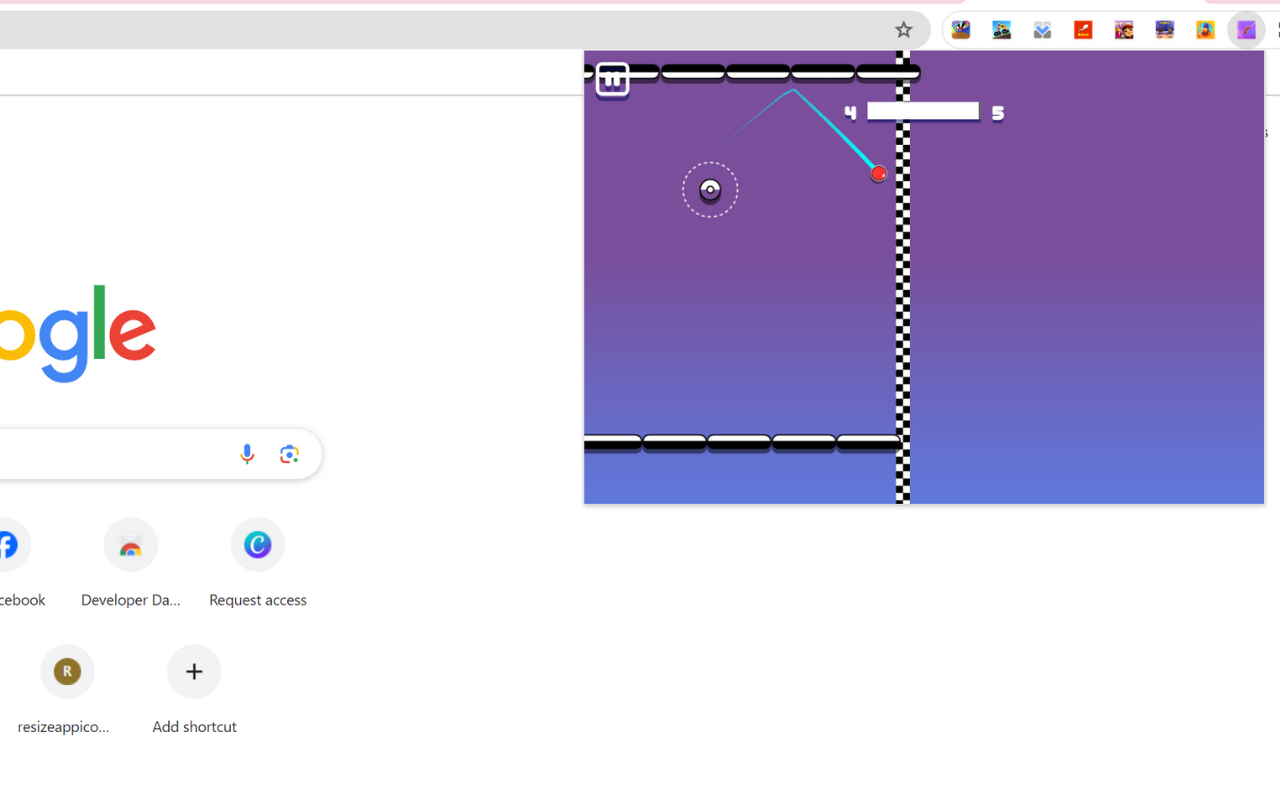Open Google Lens image search

(x=289, y=453)
